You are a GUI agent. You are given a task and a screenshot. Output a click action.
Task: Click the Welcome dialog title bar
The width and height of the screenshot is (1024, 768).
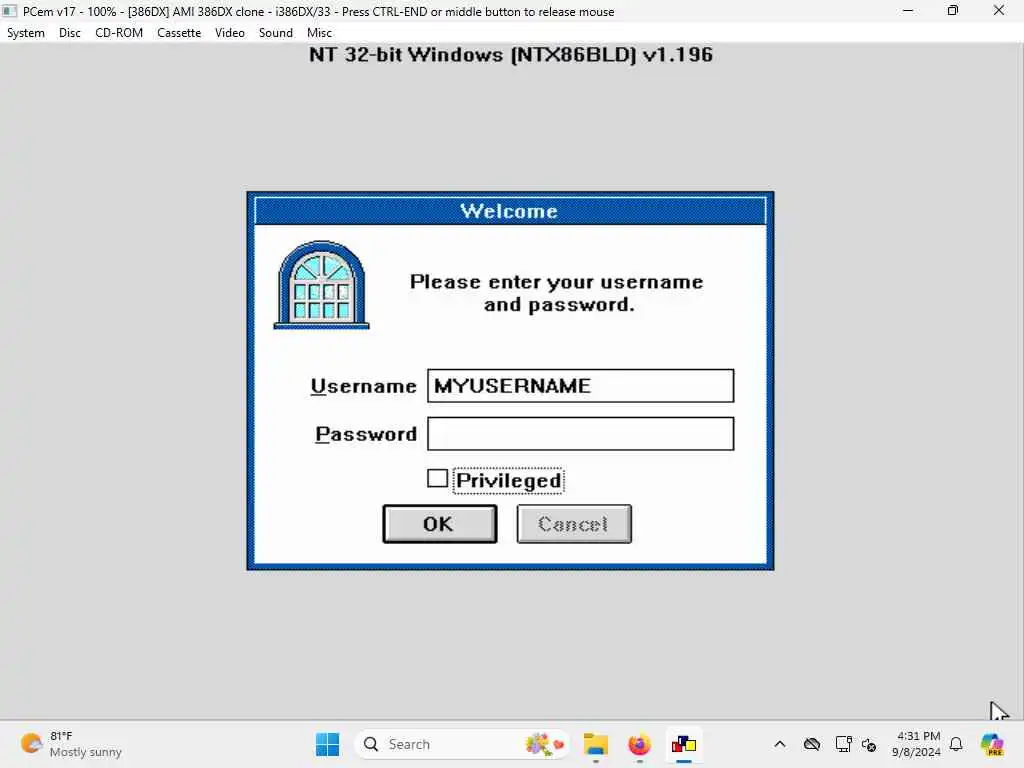pos(510,211)
